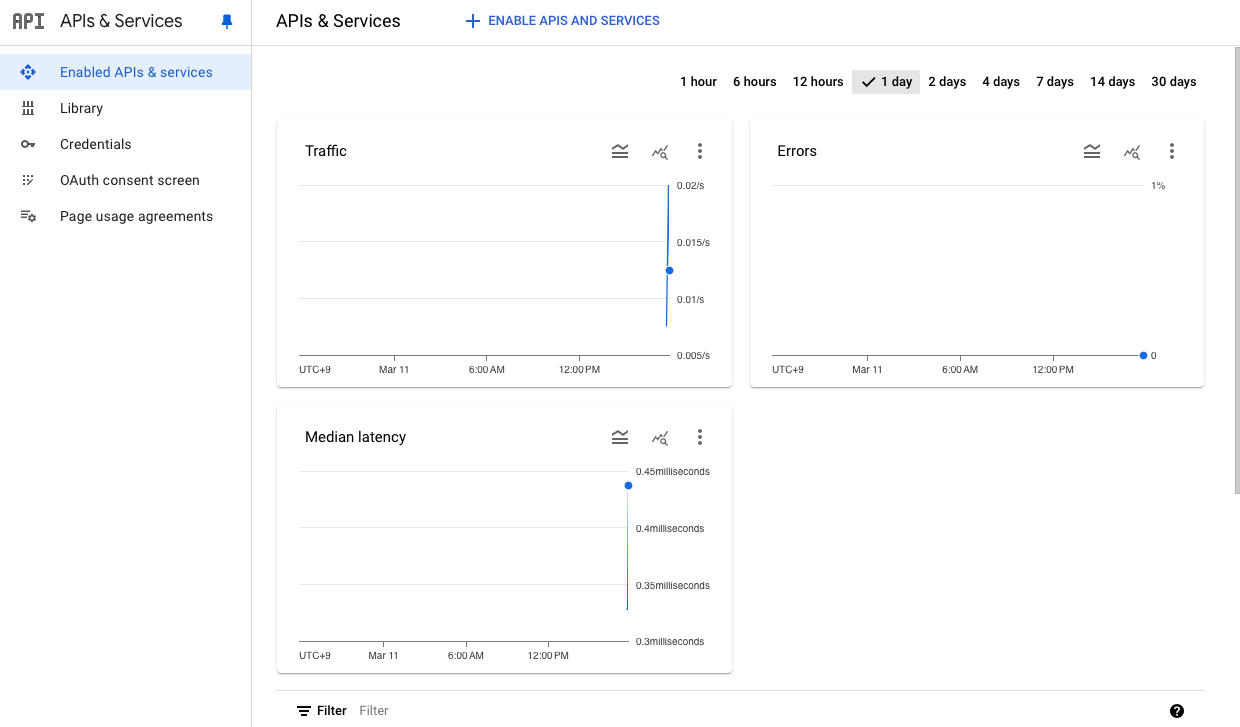The height and width of the screenshot is (727, 1240).
Task: Click the 0.45milliseconds axis label
Action: point(673,472)
